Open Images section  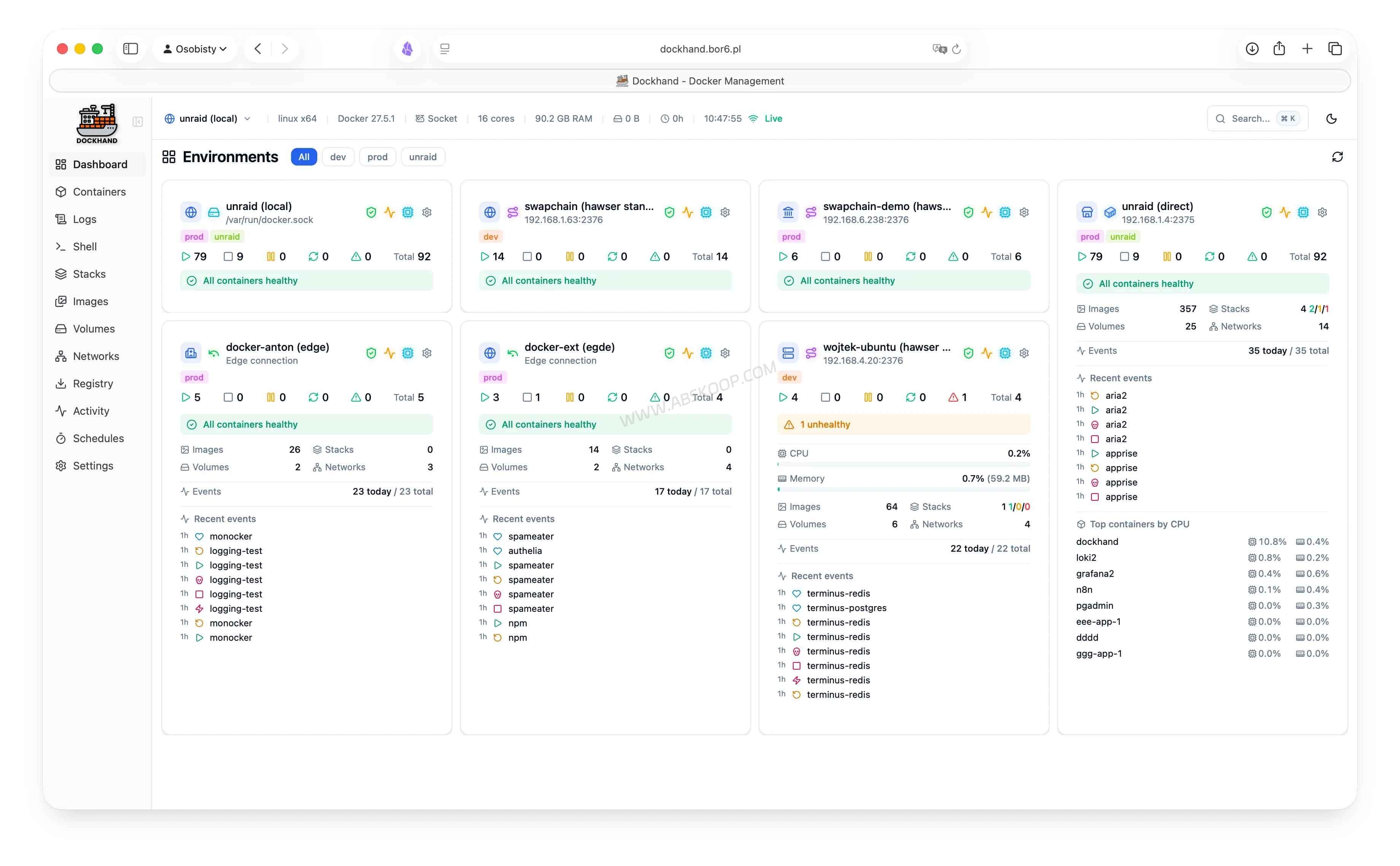97,302
